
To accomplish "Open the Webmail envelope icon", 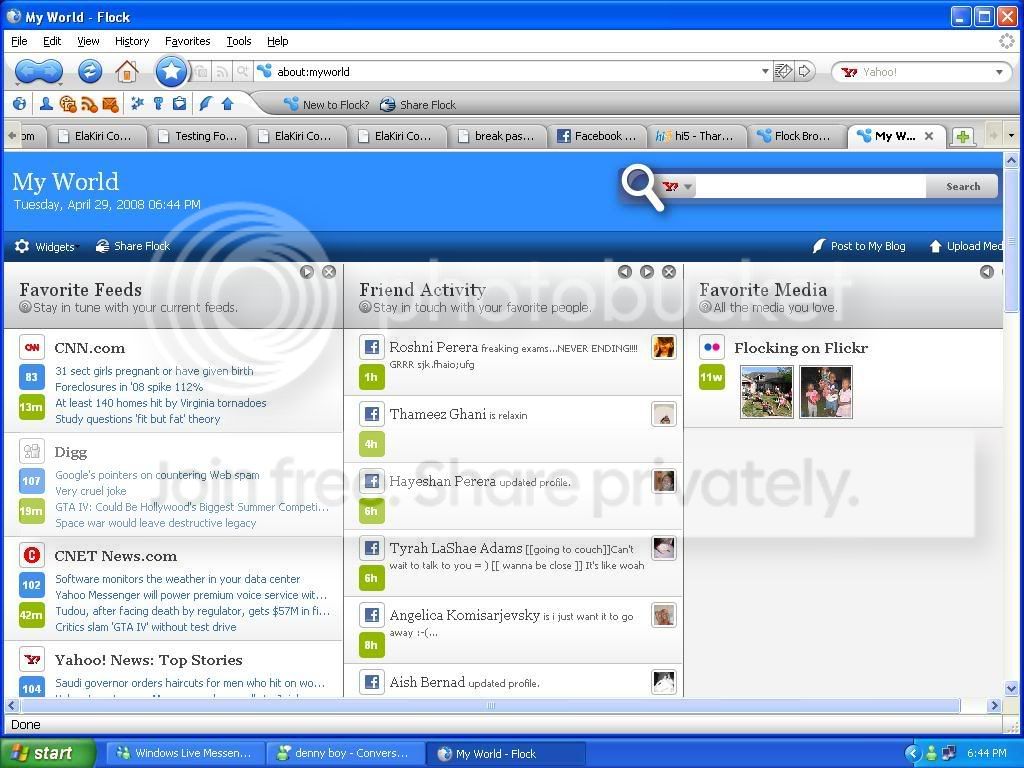I will click(x=110, y=104).
